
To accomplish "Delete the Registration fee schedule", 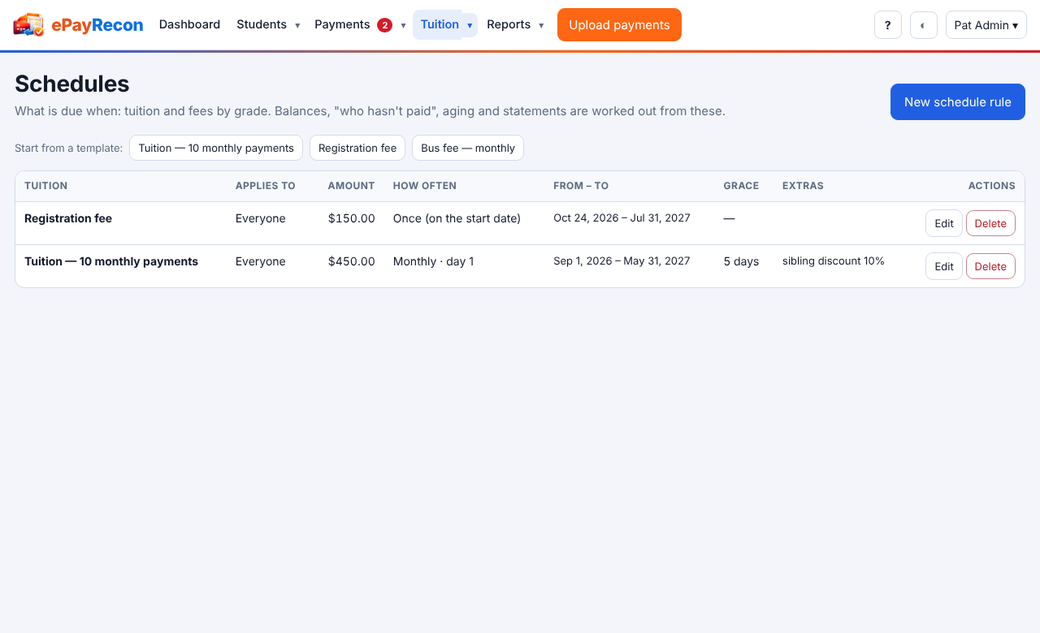I will 990,224.
